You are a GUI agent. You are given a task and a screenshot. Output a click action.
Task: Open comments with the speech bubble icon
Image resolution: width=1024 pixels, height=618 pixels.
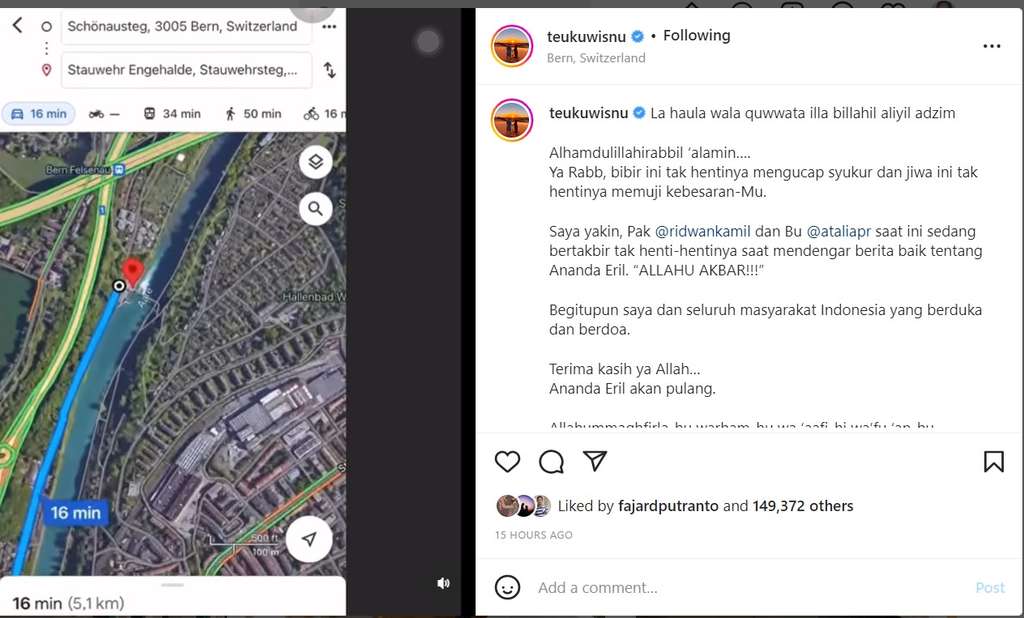551,461
